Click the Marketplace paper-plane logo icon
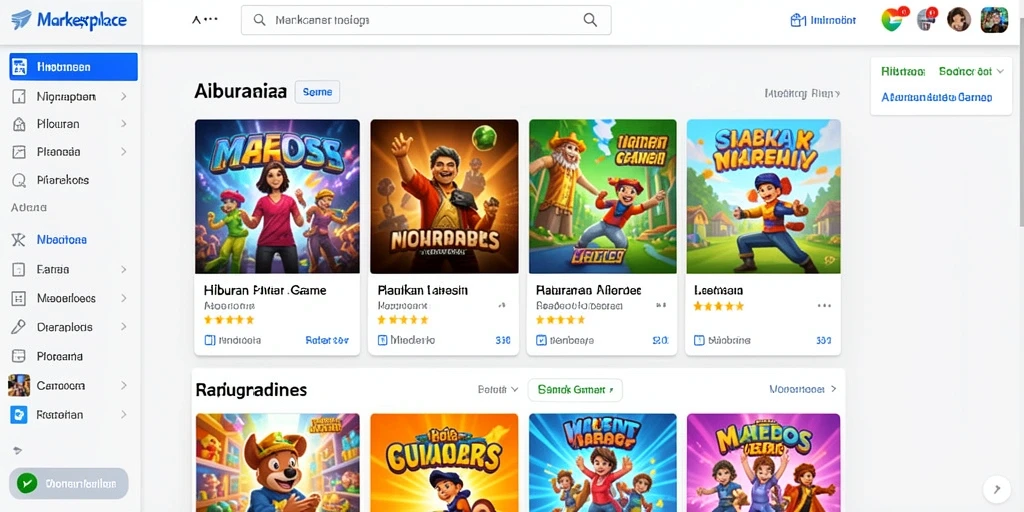Viewport: 1024px width, 512px height. click(21, 20)
